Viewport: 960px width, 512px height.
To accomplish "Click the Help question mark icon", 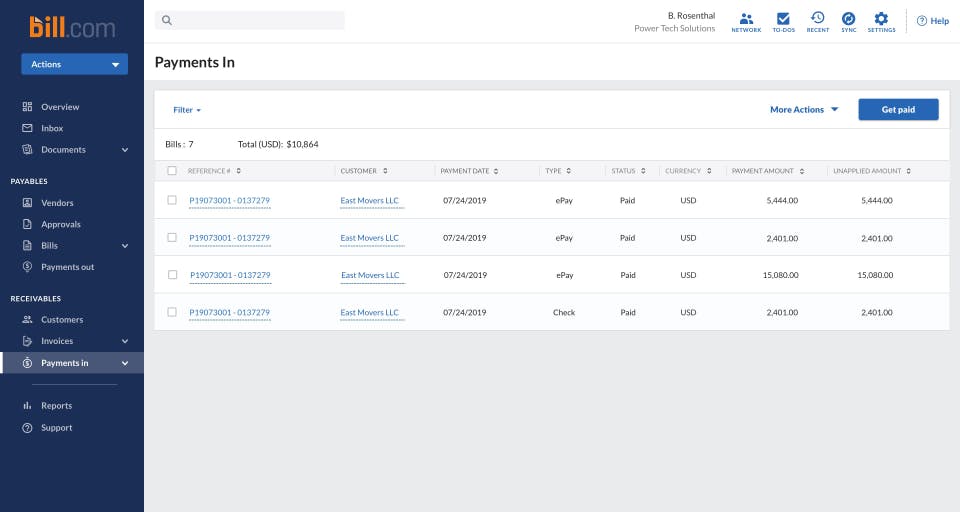I will click(x=922, y=21).
